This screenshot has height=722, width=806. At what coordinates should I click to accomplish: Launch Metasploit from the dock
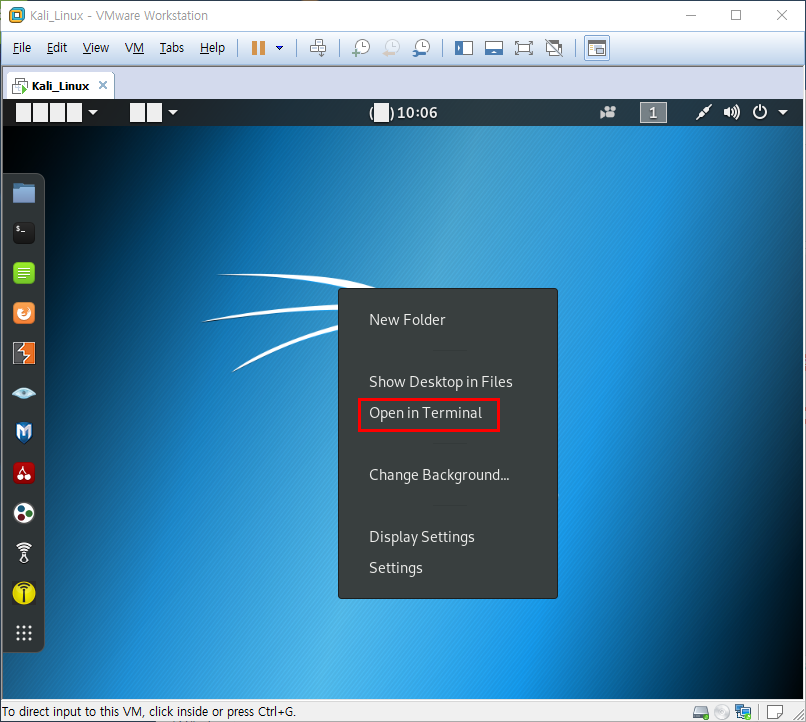tap(24, 433)
